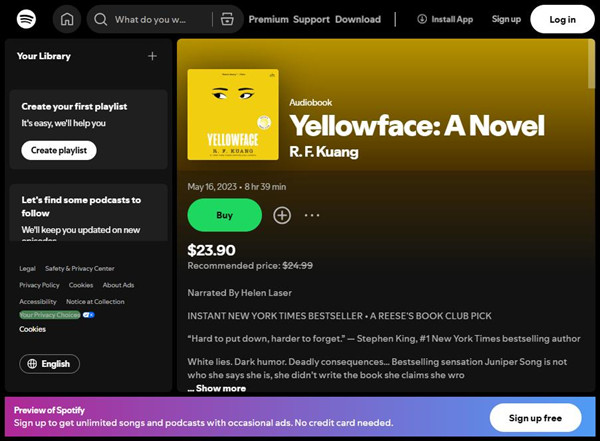
Task: Open Cookies link beside Privacy Policy
Action: click(81, 285)
